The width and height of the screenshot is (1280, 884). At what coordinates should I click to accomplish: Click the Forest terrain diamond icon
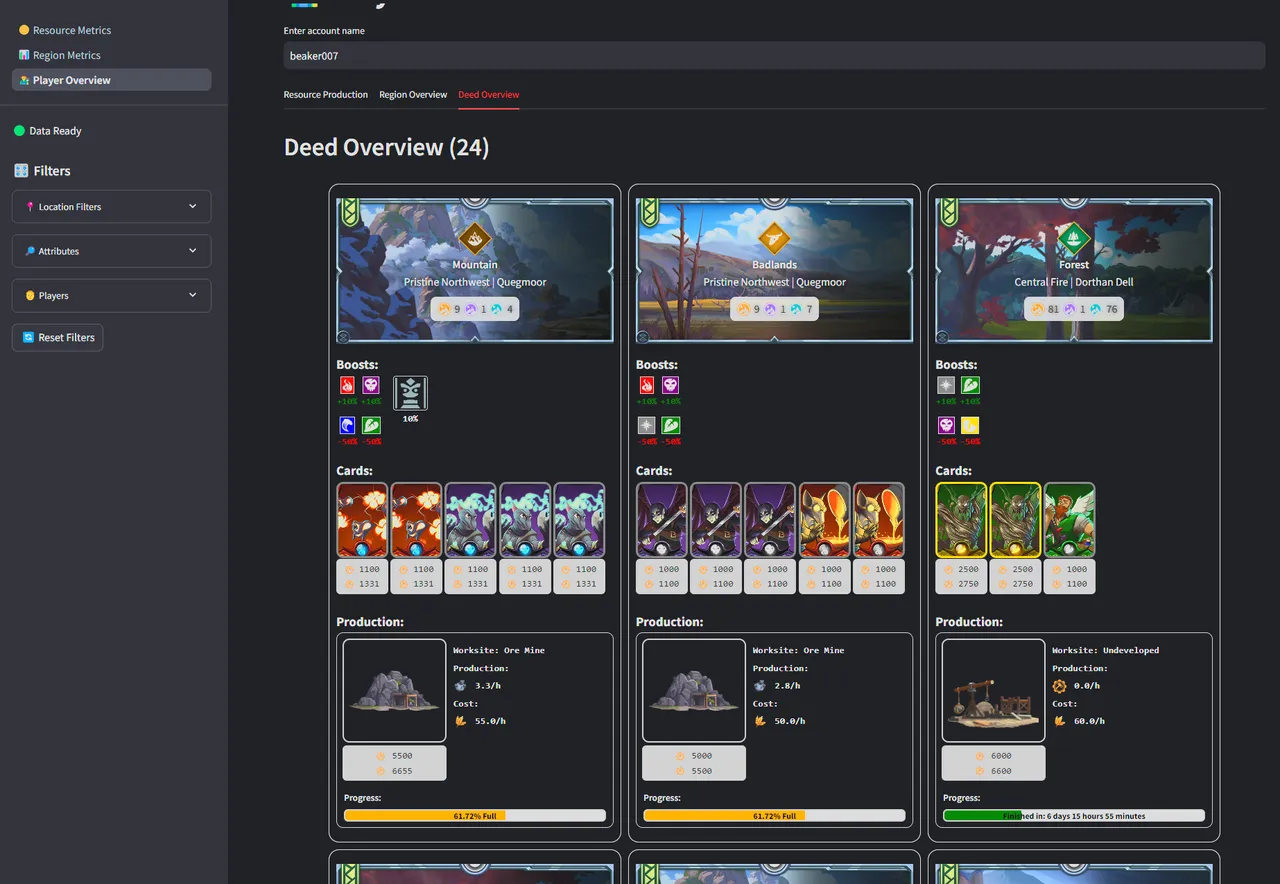pos(1073,239)
